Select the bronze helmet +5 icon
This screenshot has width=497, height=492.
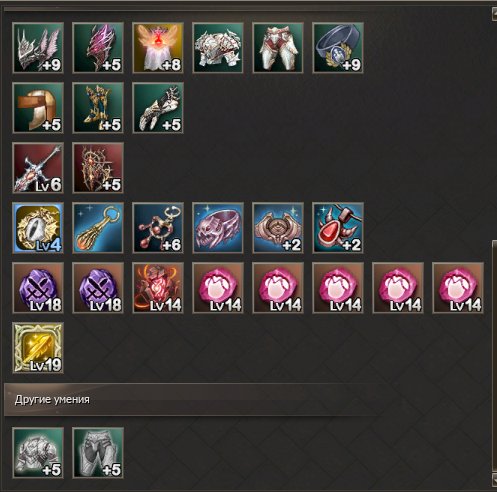tap(38, 108)
